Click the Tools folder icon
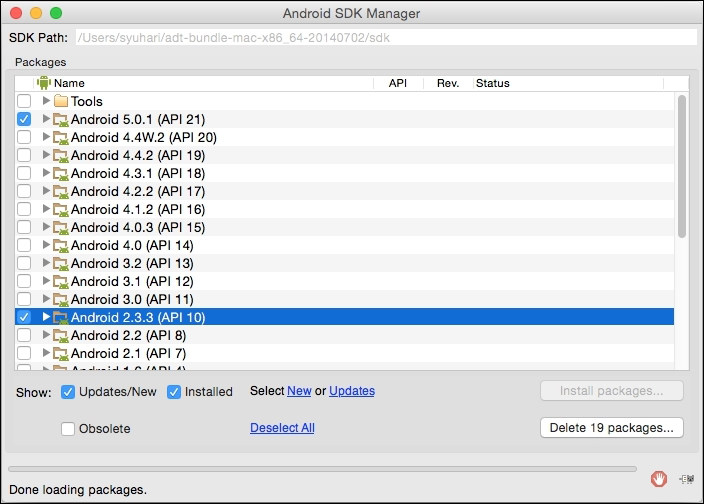This screenshot has height=504, width=704. [60, 101]
